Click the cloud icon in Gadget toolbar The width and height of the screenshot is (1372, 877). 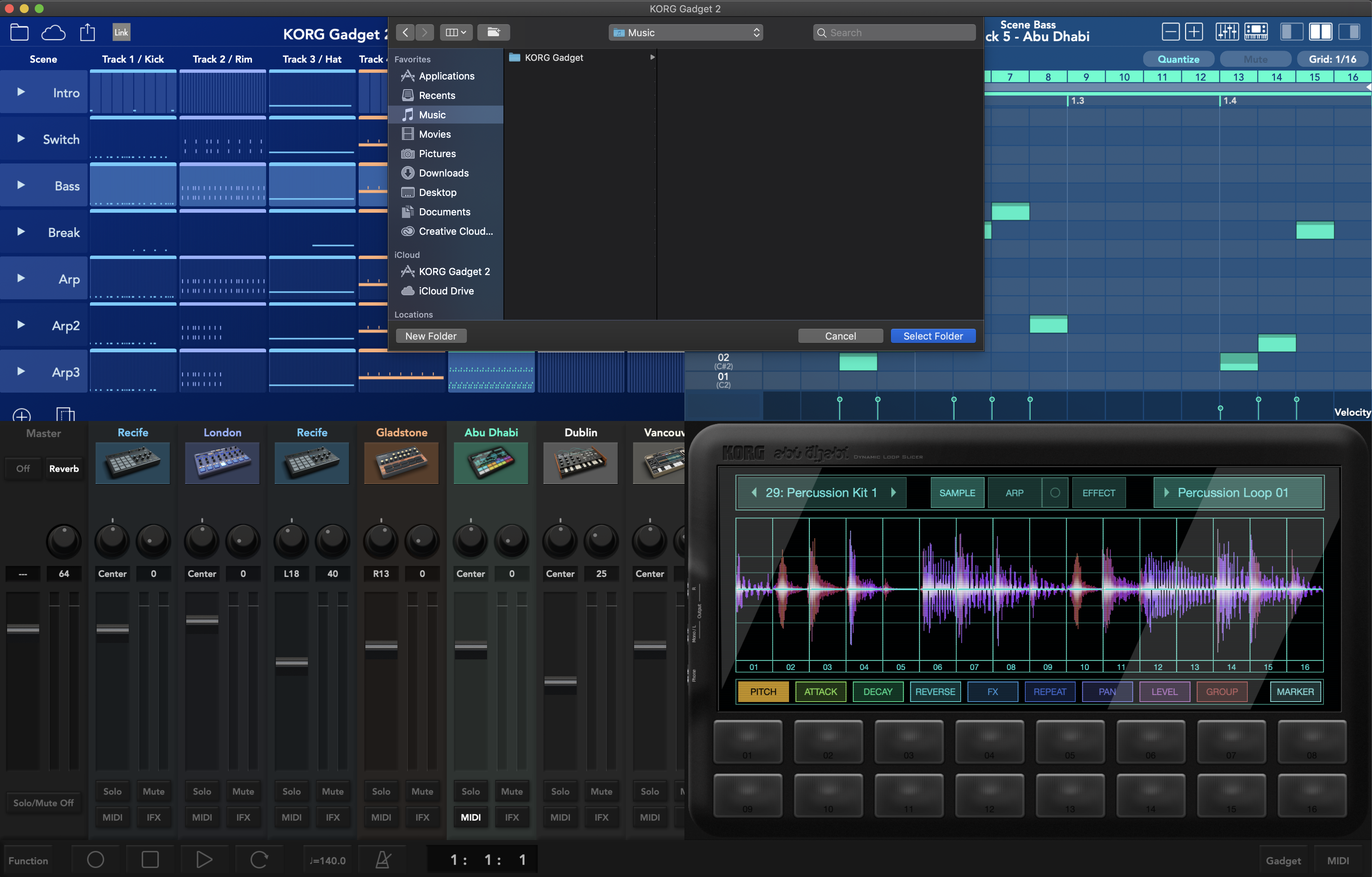click(53, 32)
